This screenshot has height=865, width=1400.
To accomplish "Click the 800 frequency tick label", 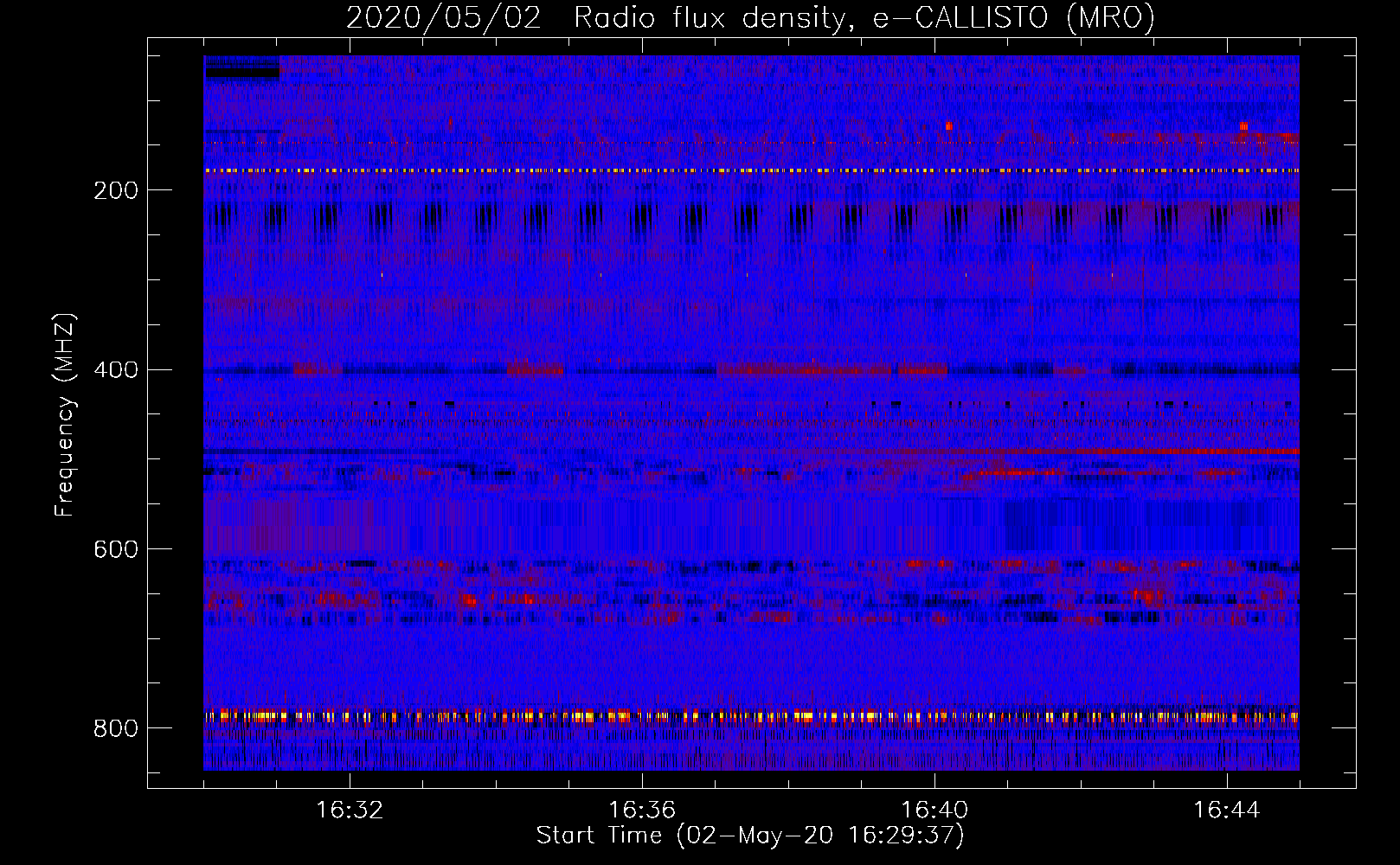I will click(116, 728).
